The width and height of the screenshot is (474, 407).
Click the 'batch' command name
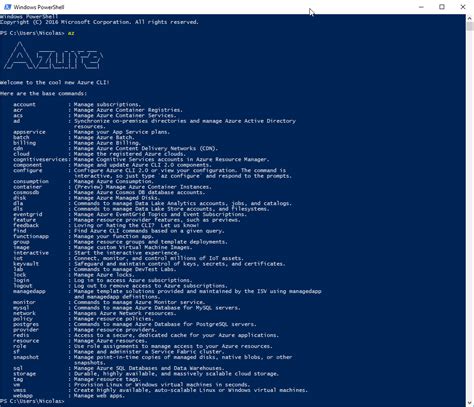pos(21,137)
